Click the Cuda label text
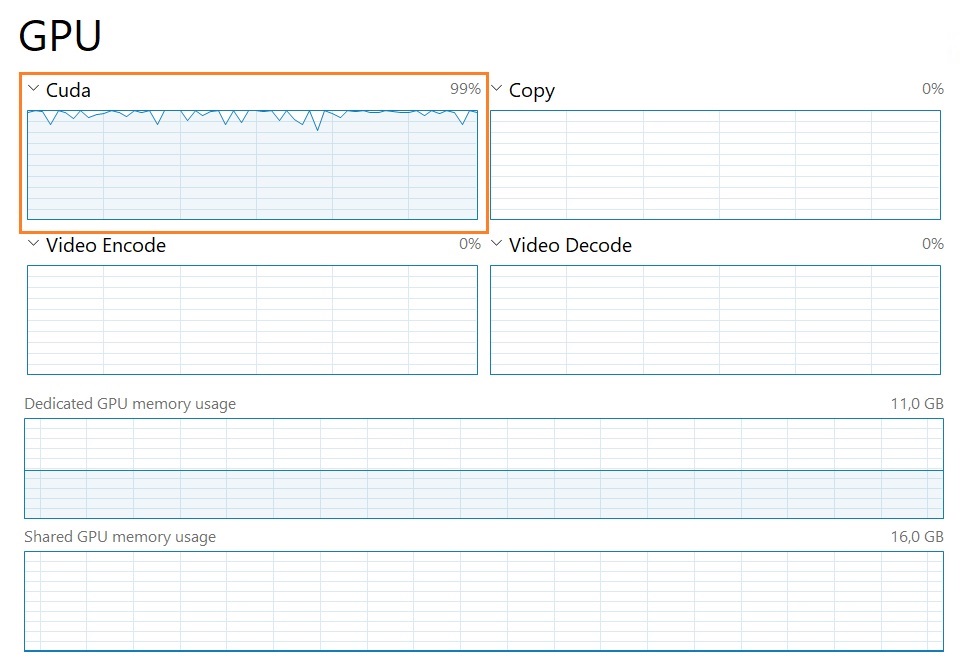Screen dimensions: 963x671 click(x=68, y=90)
